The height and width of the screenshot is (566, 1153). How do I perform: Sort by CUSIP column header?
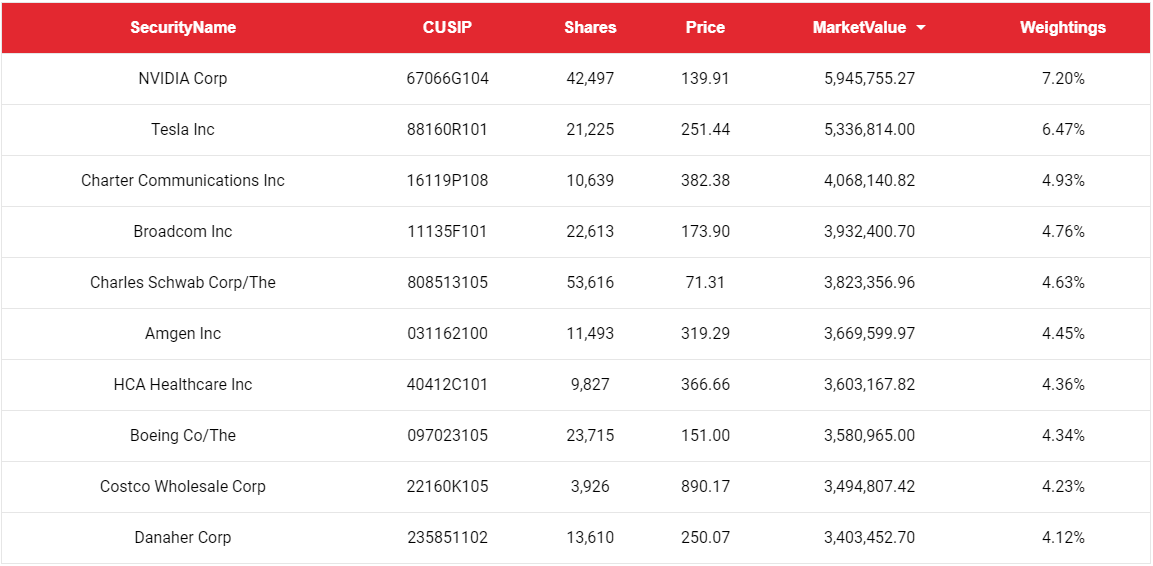[447, 28]
